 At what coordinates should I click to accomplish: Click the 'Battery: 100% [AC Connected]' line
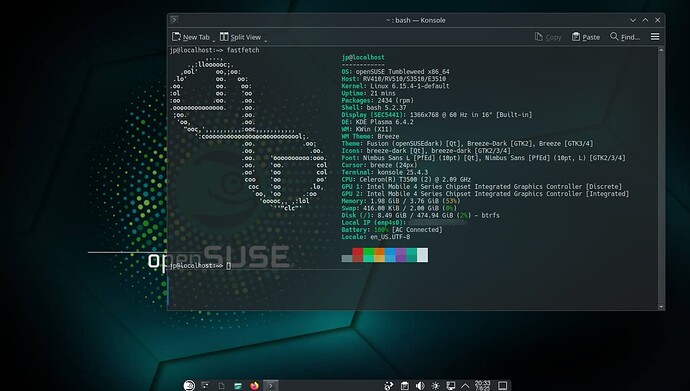(392, 230)
